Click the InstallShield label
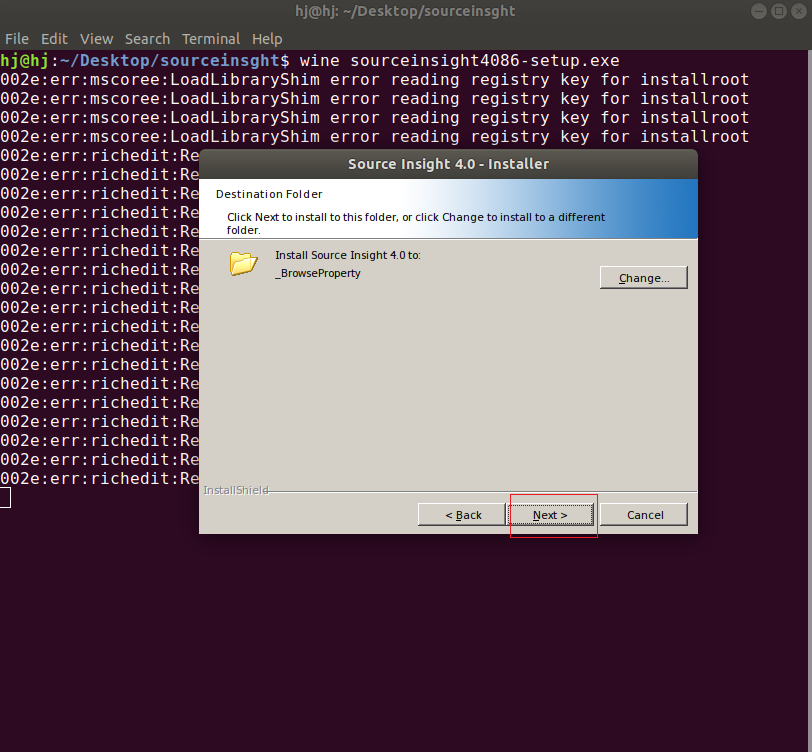The image size is (812, 752). tap(236, 490)
